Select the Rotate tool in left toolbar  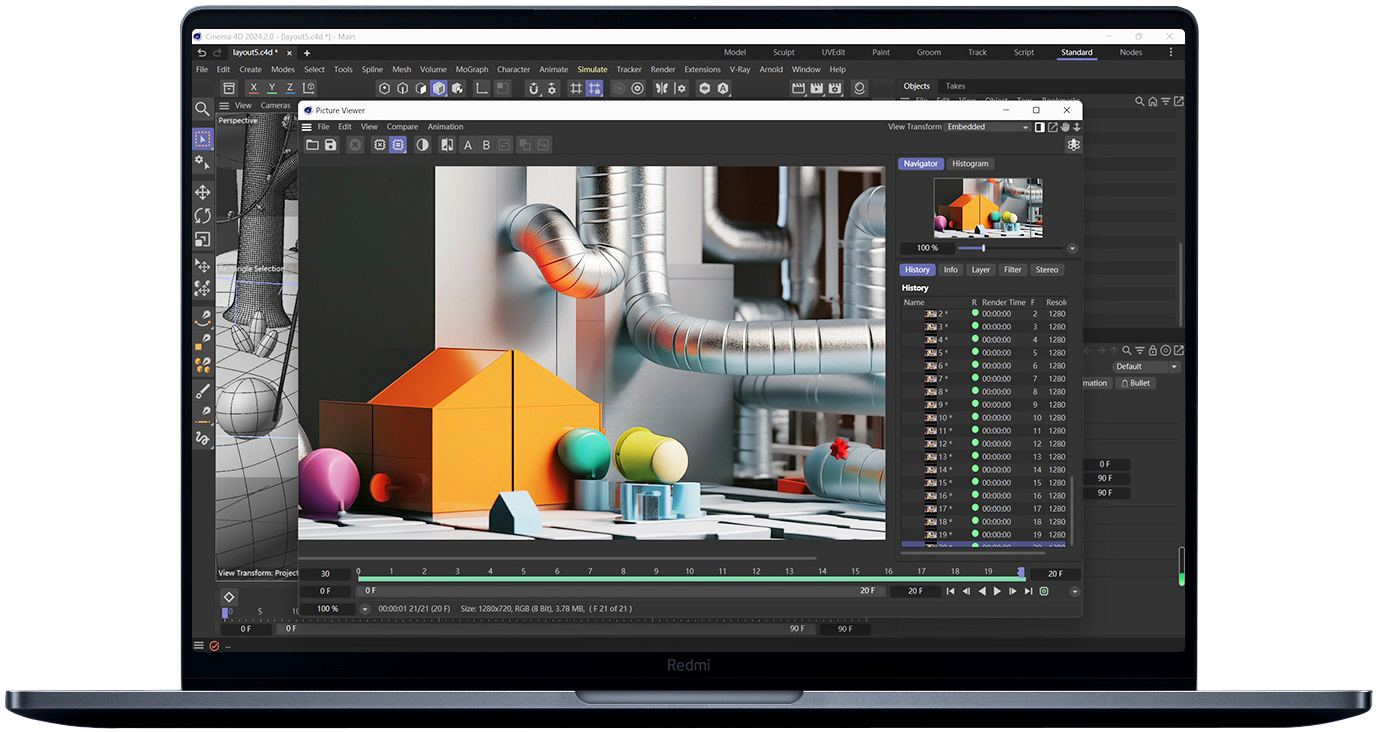click(203, 216)
